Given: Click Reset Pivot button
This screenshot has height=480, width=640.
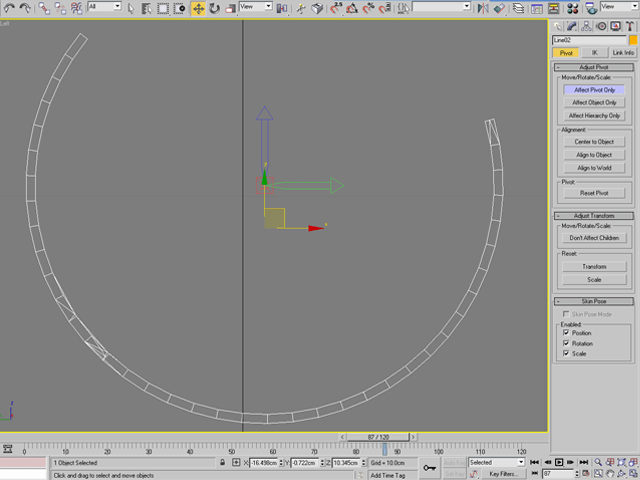Looking at the screenshot, I should click(x=594, y=193).
